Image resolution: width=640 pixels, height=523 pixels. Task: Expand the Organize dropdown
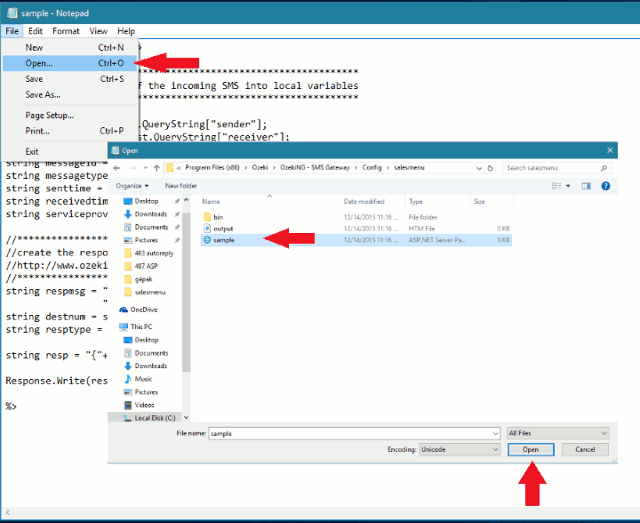131,185
